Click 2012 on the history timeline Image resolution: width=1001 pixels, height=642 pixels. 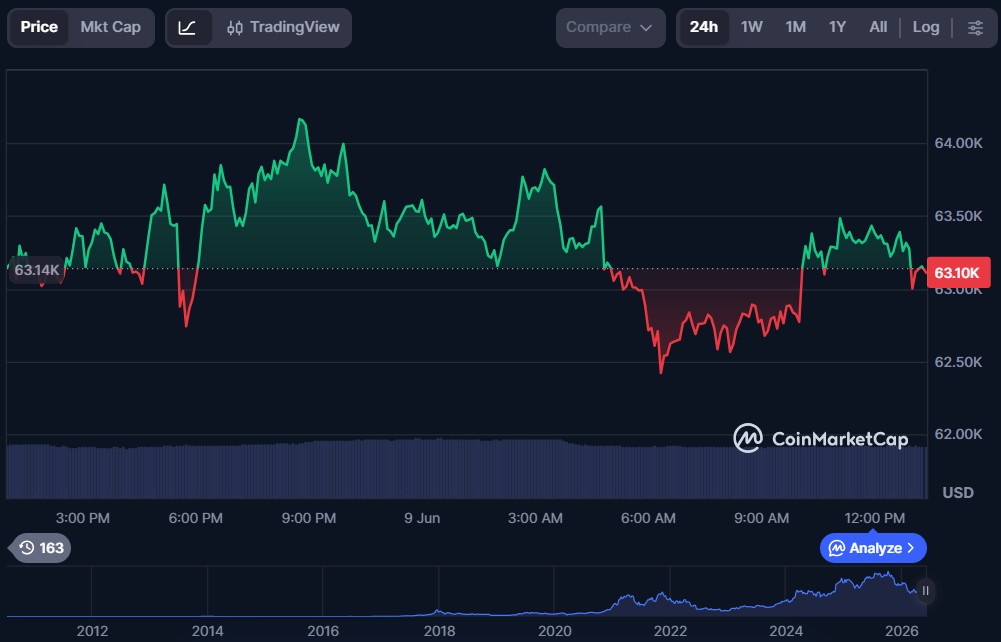(x=92, y=631)
